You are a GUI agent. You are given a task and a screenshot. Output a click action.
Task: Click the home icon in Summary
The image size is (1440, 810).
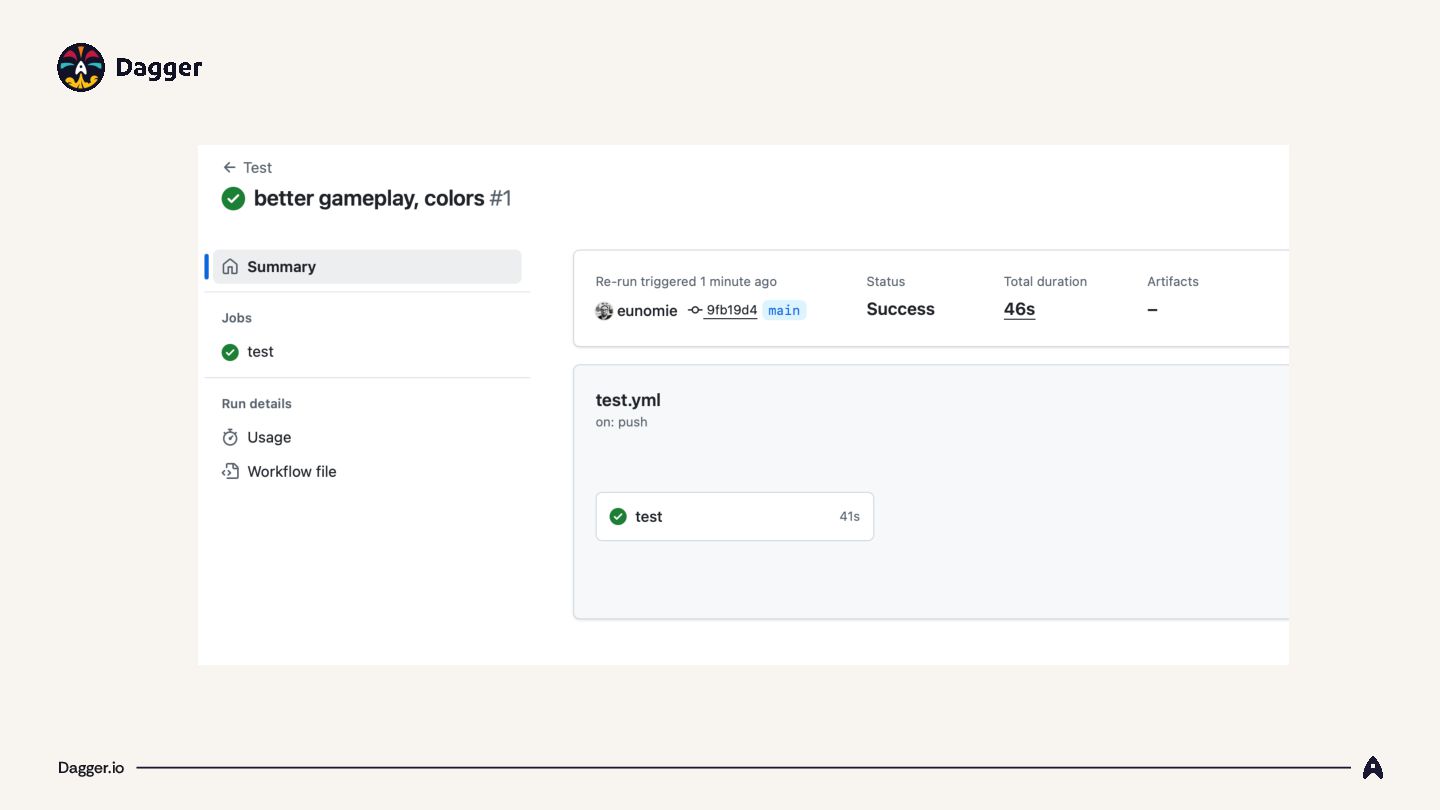click(x=230, y=267)
